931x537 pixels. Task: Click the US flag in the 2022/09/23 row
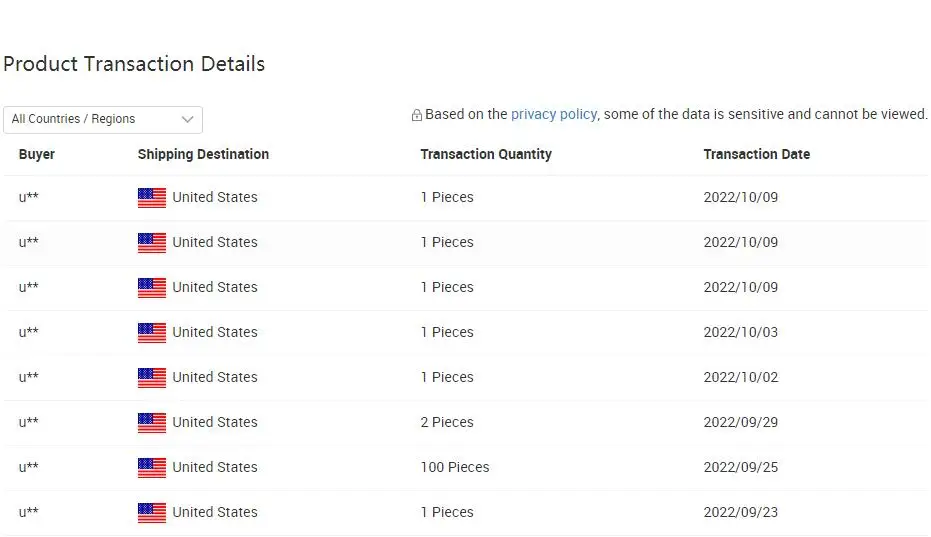tap(152, 513)
